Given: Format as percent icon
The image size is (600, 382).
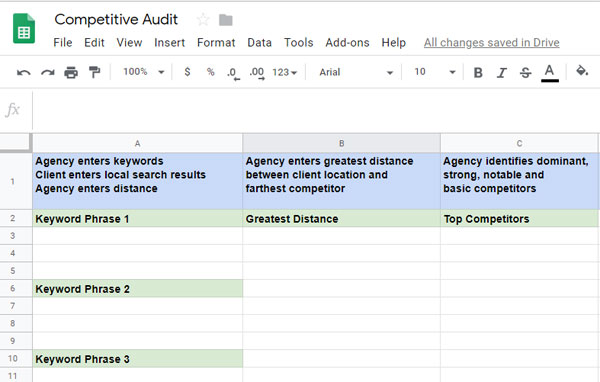Looking at the screenshot, I should (x=210, y=72).
